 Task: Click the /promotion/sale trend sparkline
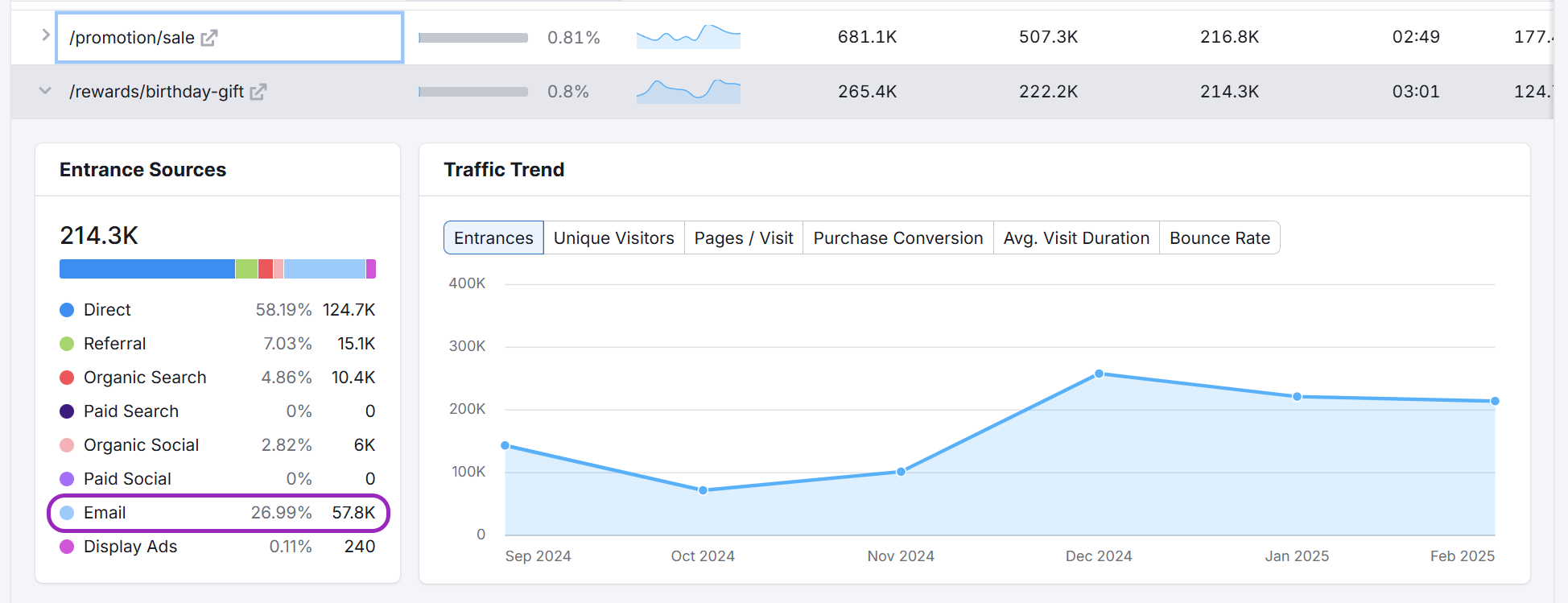(688, 37)
